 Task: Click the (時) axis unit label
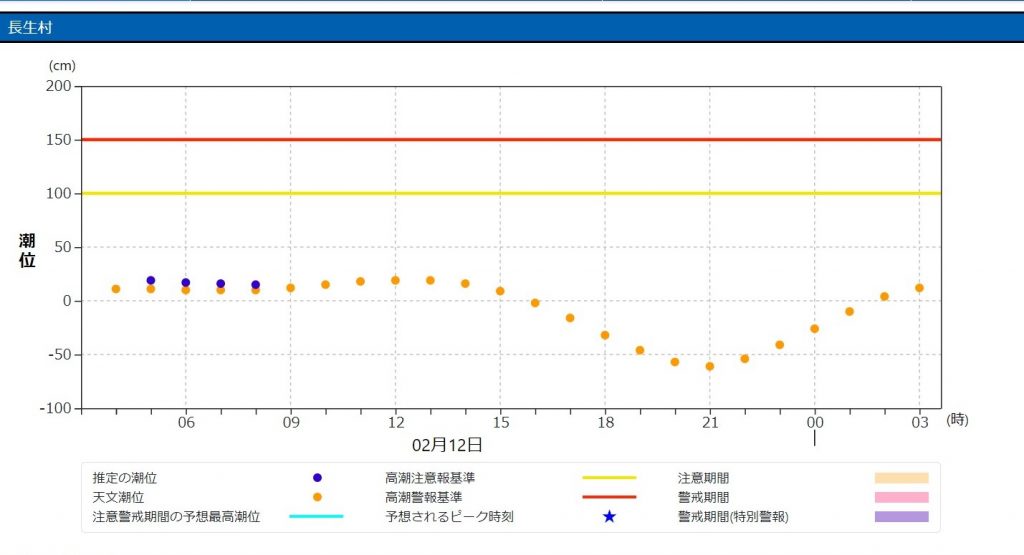tap(957, 420)
